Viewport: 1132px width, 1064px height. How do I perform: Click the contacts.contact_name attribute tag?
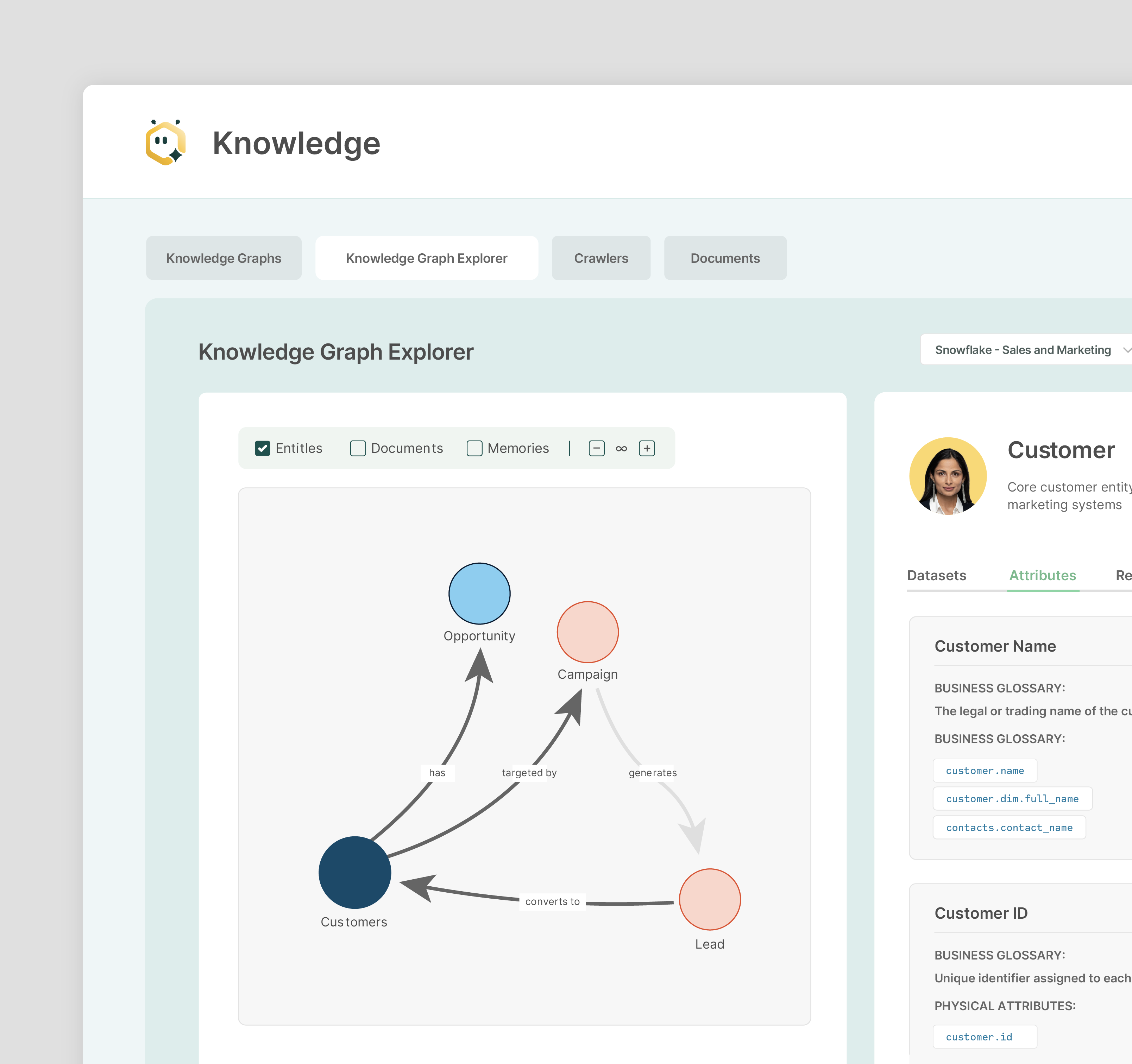point(1010,828)
